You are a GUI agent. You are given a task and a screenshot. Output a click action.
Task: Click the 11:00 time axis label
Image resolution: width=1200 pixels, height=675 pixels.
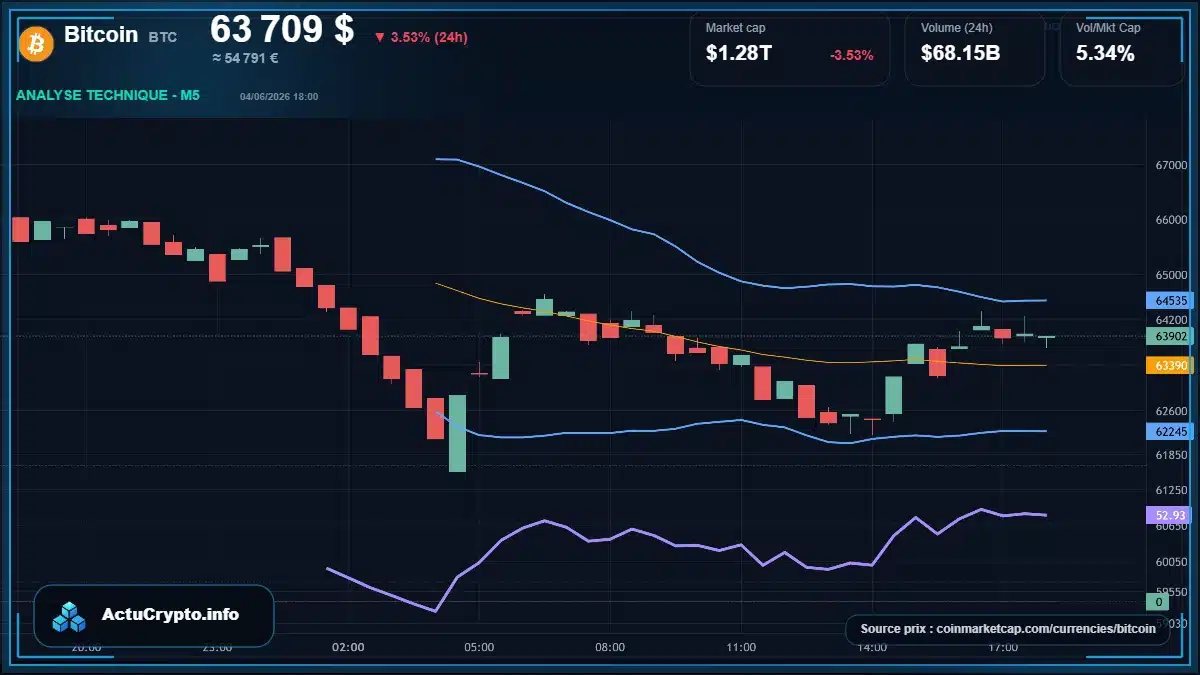click(x=741, y=647)
